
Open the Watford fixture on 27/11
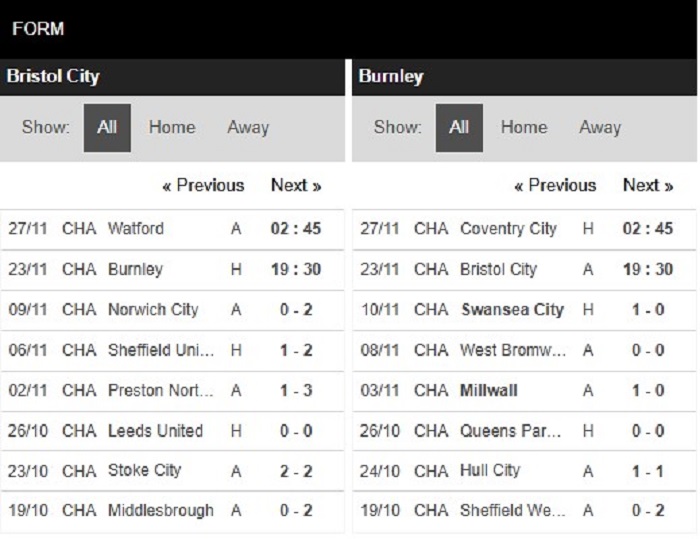(172, 229)
